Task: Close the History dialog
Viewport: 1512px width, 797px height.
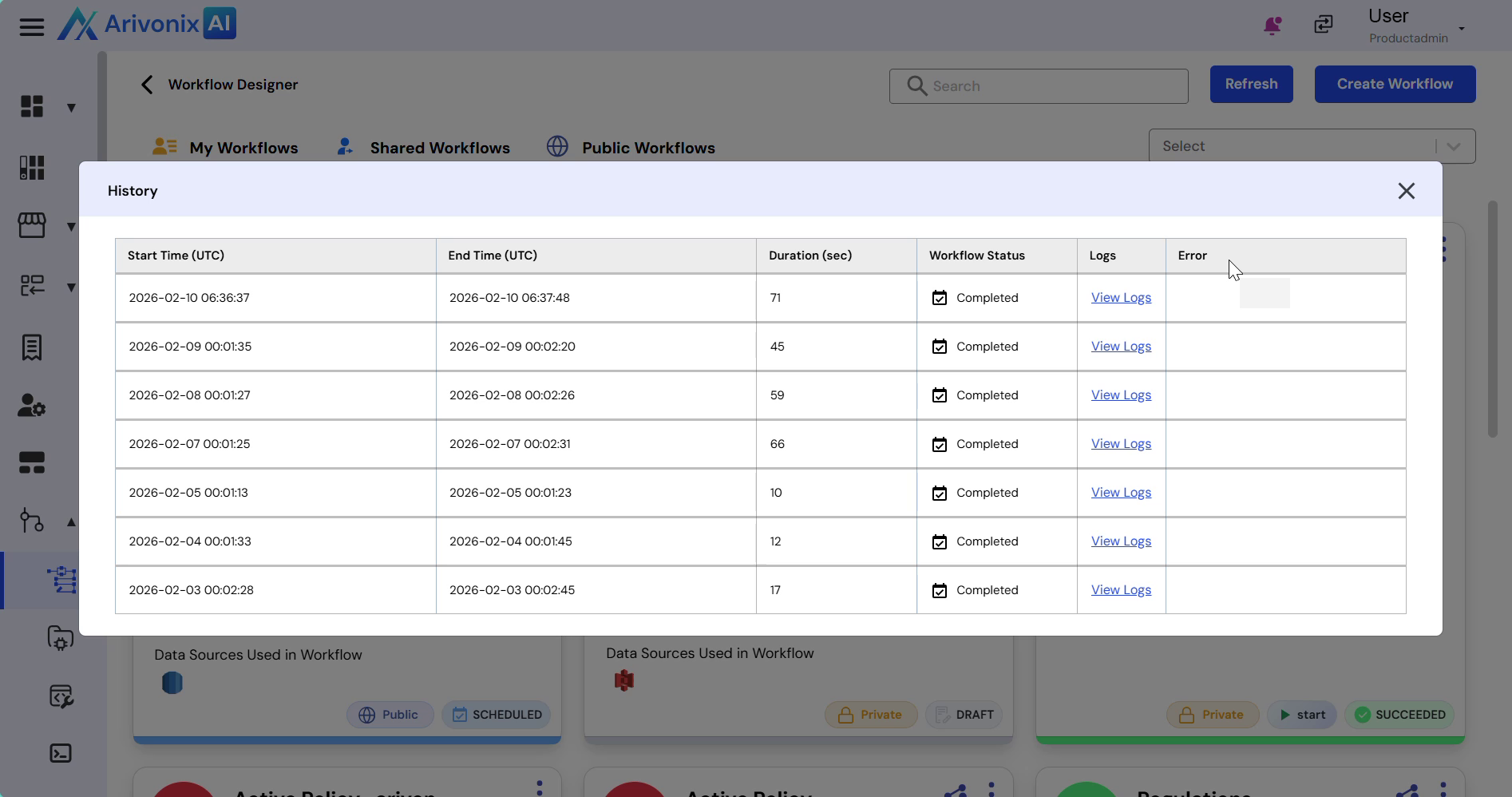Action: pos(1406,191)
